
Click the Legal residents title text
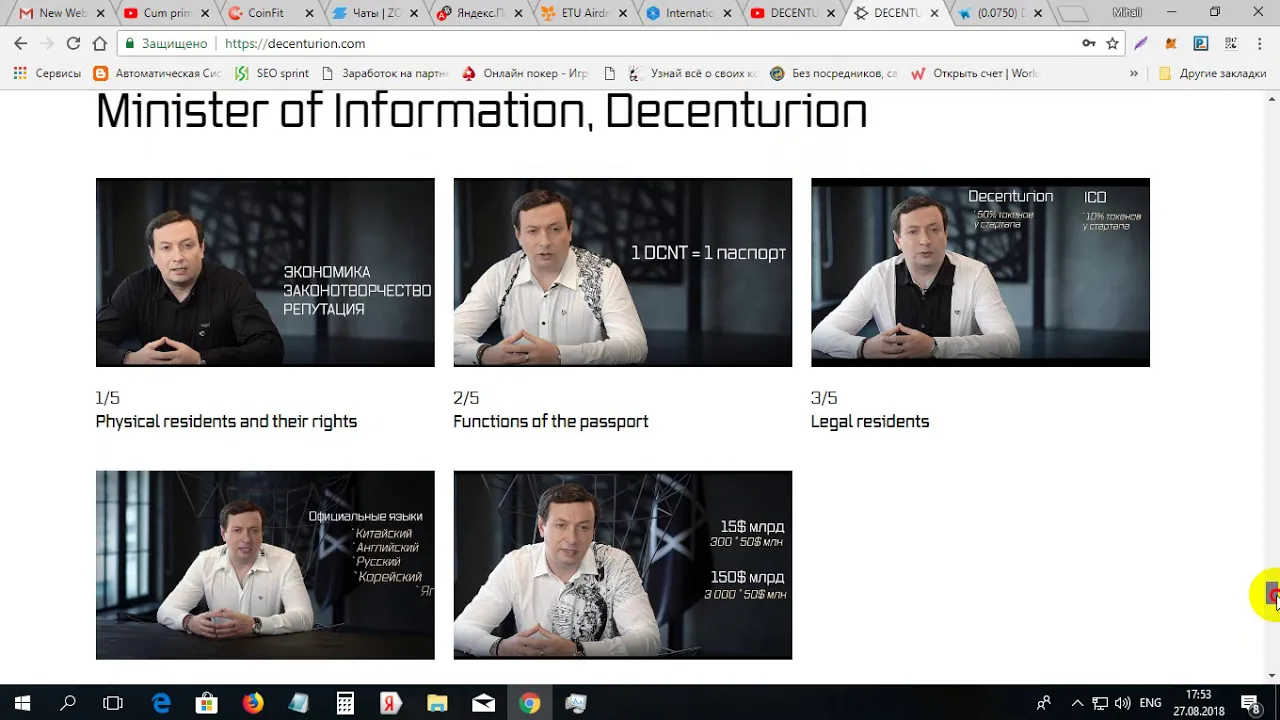tap(870, 422)
